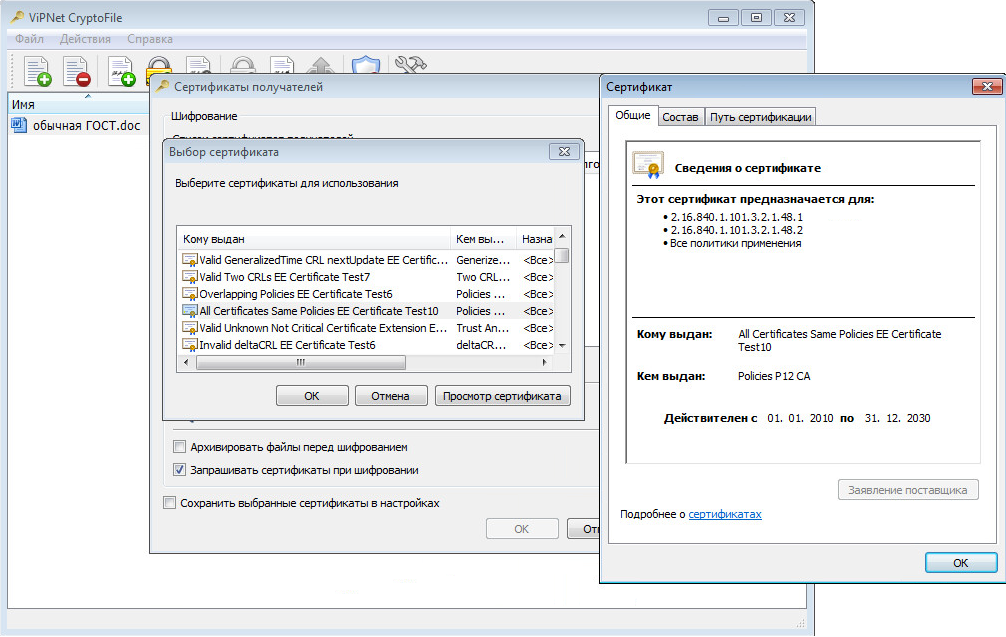Click the certificate badge icon beside Сведения о сертификате
Viewport: 1006px width, 637px height.
(648, 165)
